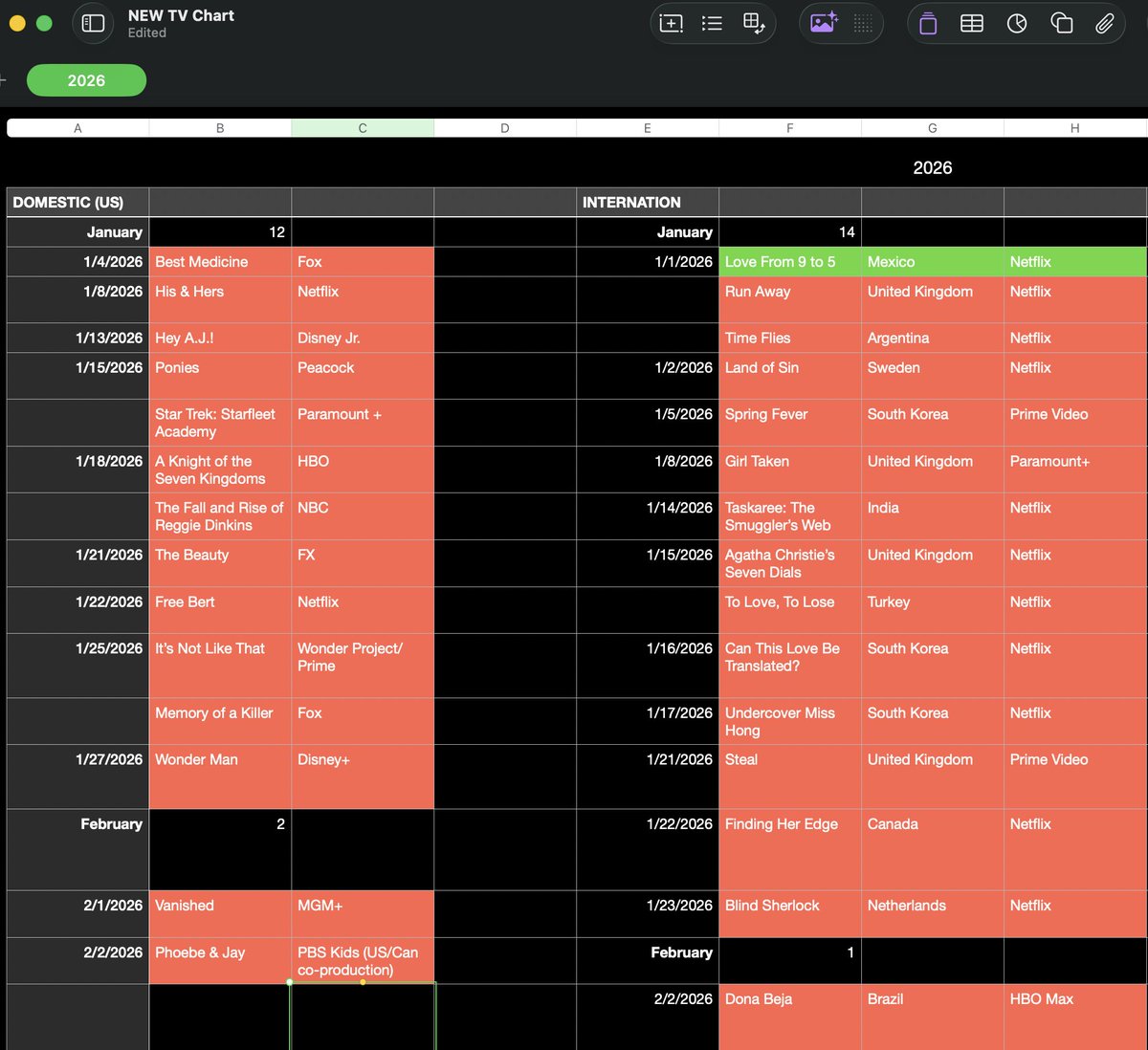1148x1050 pixels.
Task: Click the Land of Sin cell
Action: [x=790, y=376]
